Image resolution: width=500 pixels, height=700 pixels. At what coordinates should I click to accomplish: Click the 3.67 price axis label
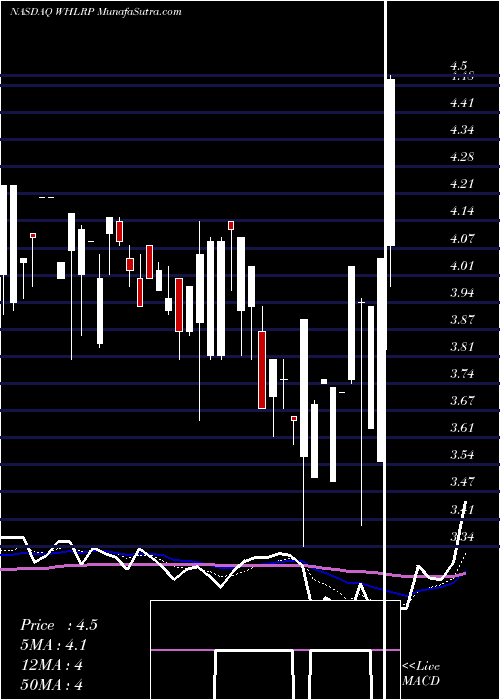coord(462,400)
